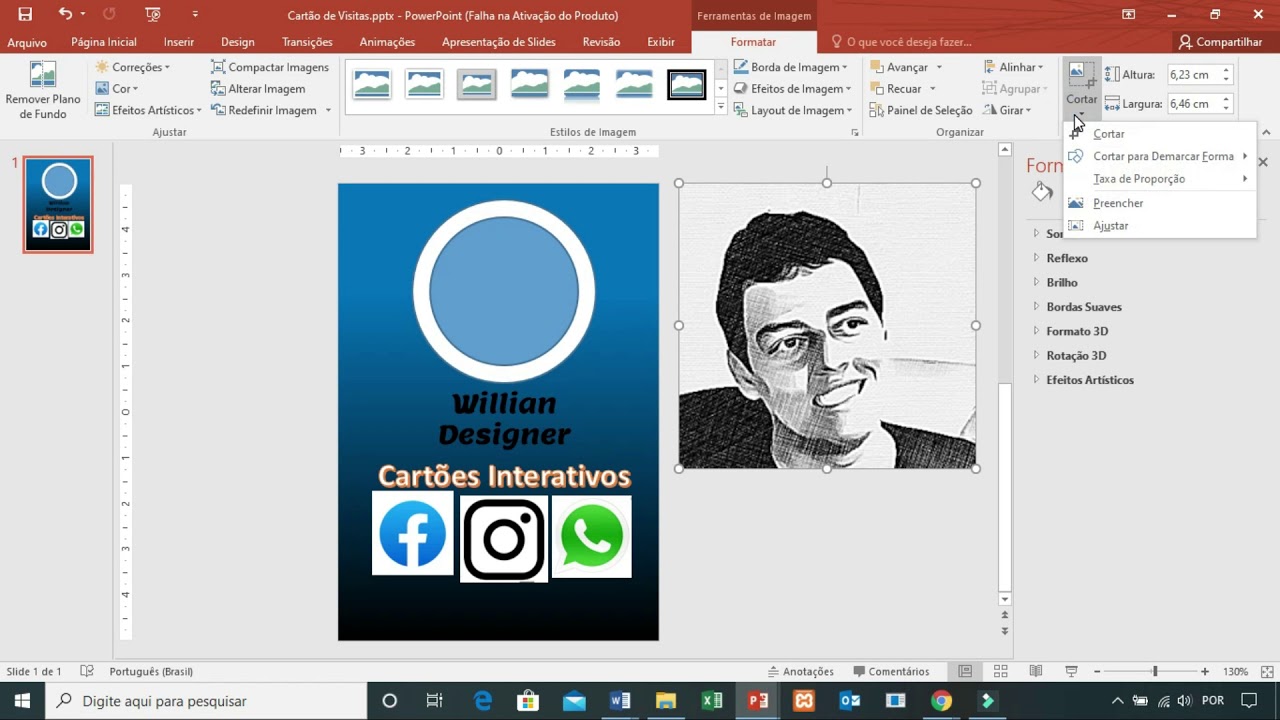Click the Avançar button
This screenshot has height=720, width=1280.
(x=898, y=67)
